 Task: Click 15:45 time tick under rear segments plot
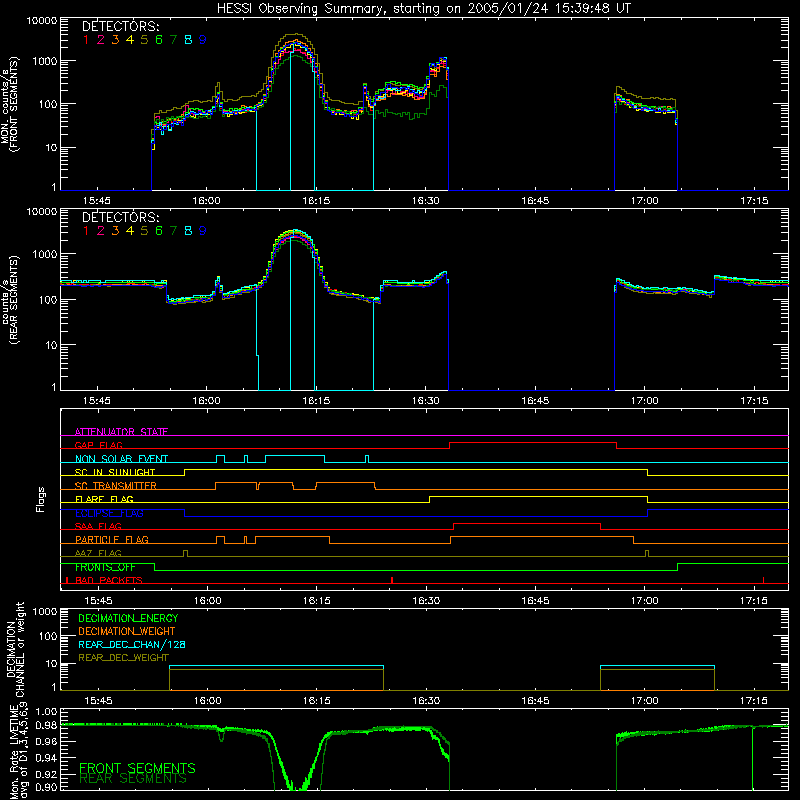pos(96,401)
